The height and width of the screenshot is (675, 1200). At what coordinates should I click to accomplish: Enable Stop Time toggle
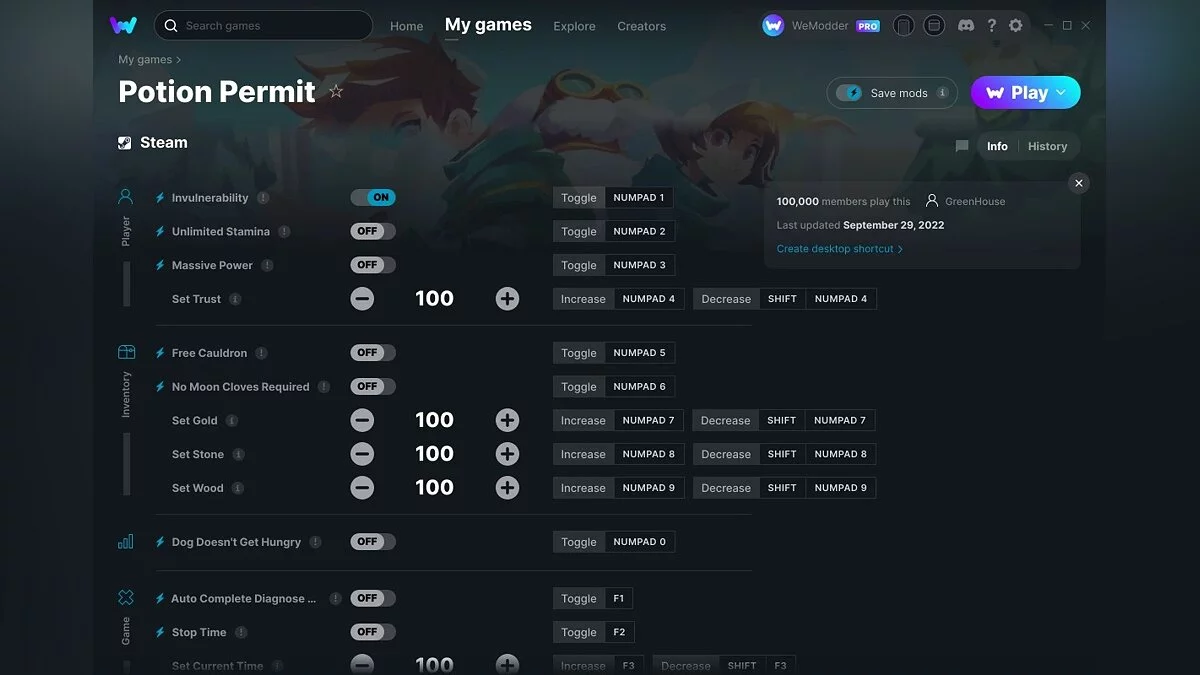click(373, 632)
